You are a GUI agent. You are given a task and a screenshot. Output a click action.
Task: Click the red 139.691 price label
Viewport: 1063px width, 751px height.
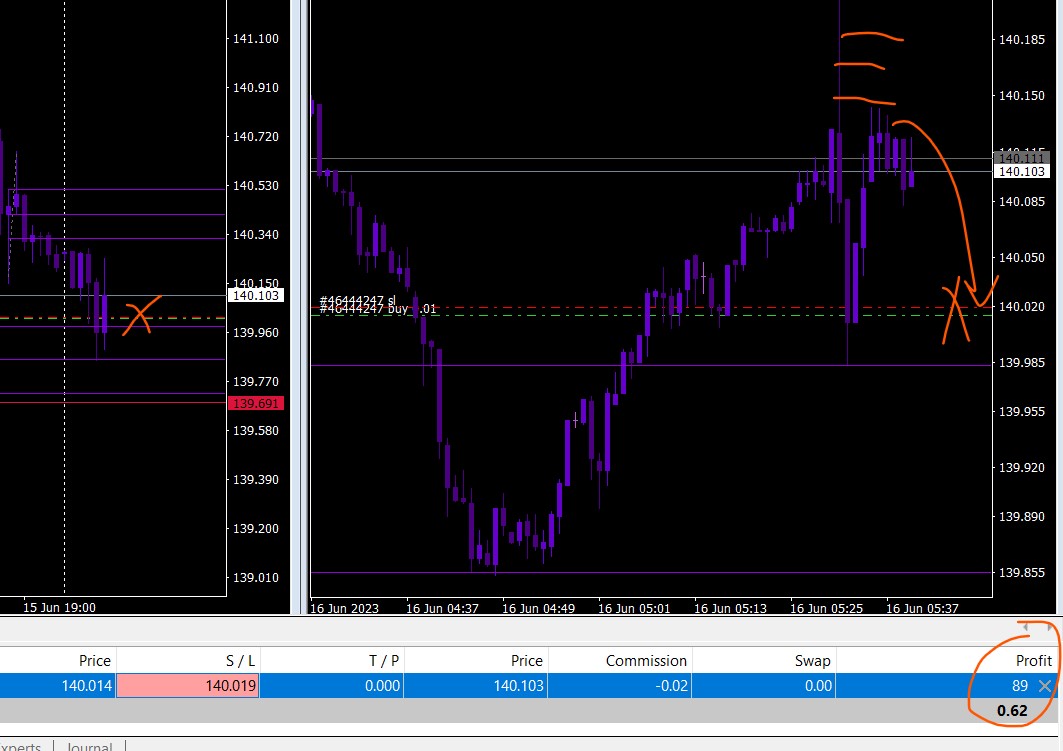coord(257,403)
